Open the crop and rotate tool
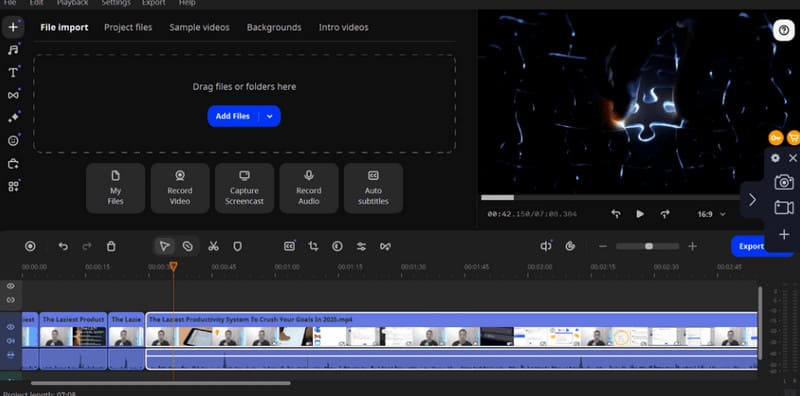The width and height of the screenshot is (800, 396). click(313, 246)
